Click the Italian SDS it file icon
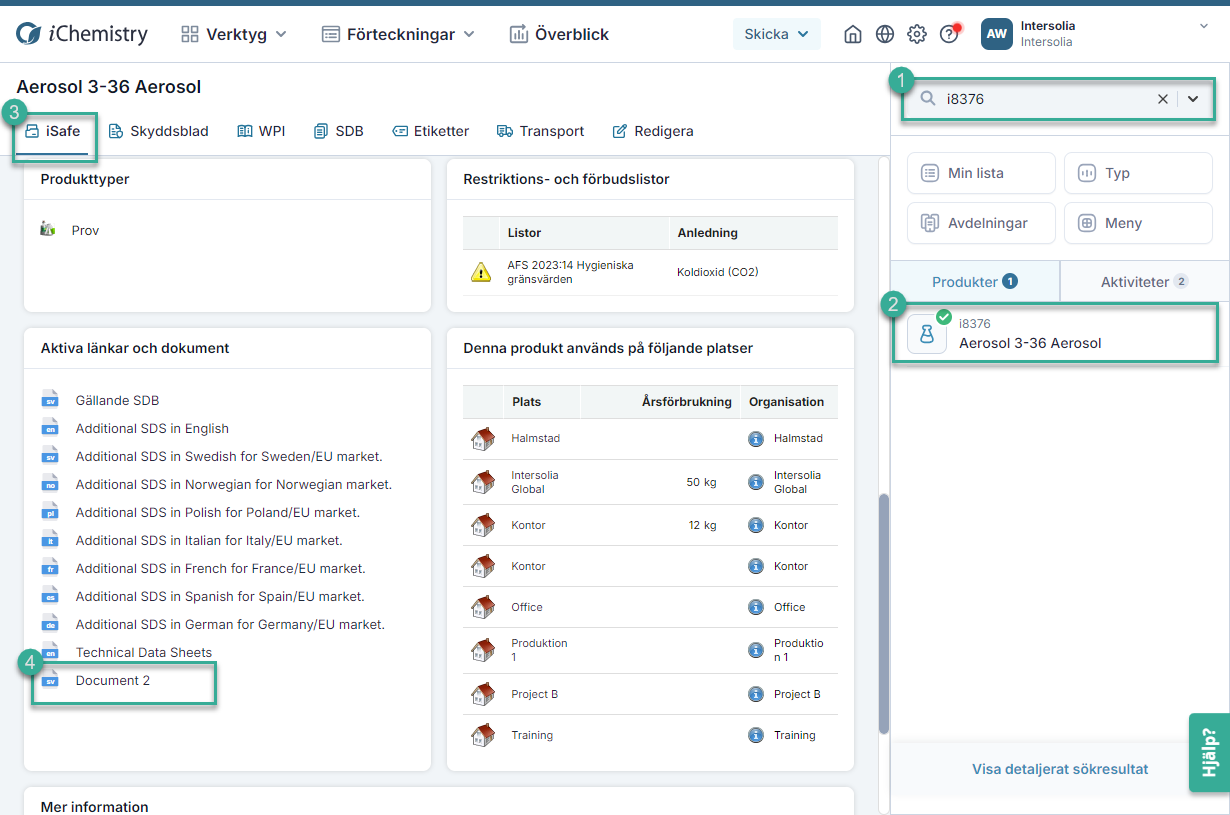The height and width of the screenshot is (815, 1230). click(x=50, y=540)
